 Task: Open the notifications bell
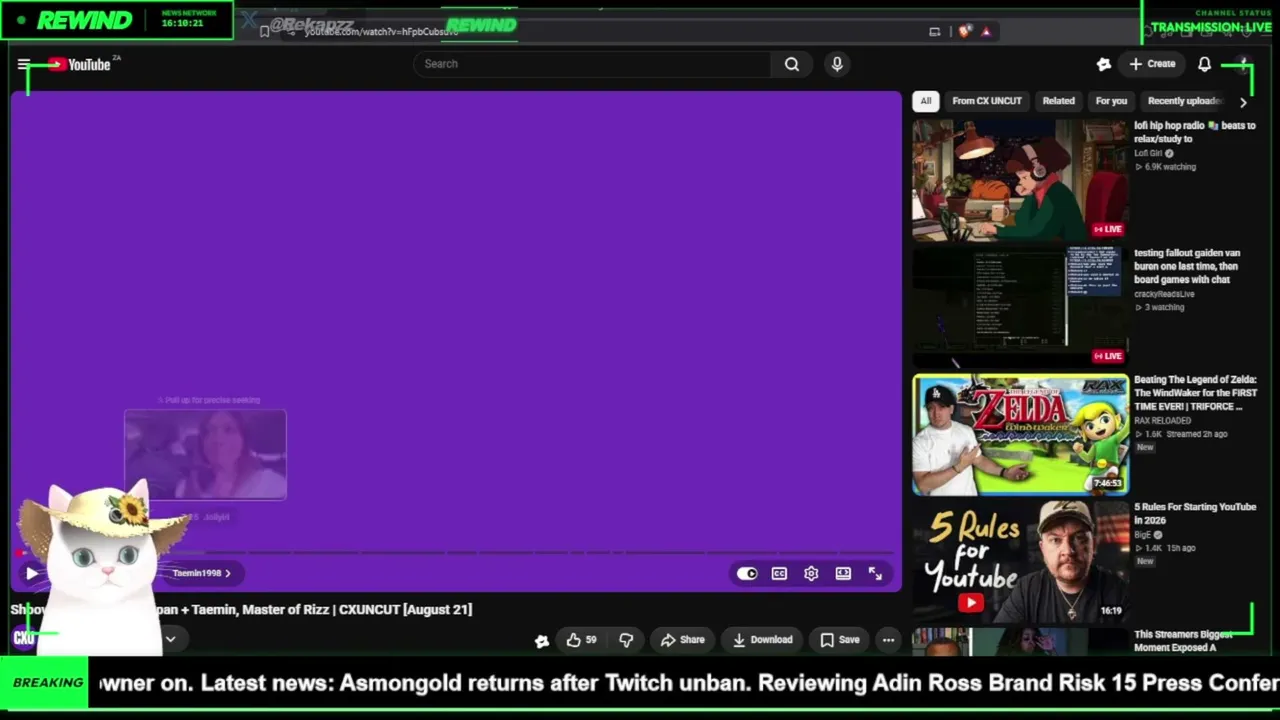click(x=1204, y=64)
